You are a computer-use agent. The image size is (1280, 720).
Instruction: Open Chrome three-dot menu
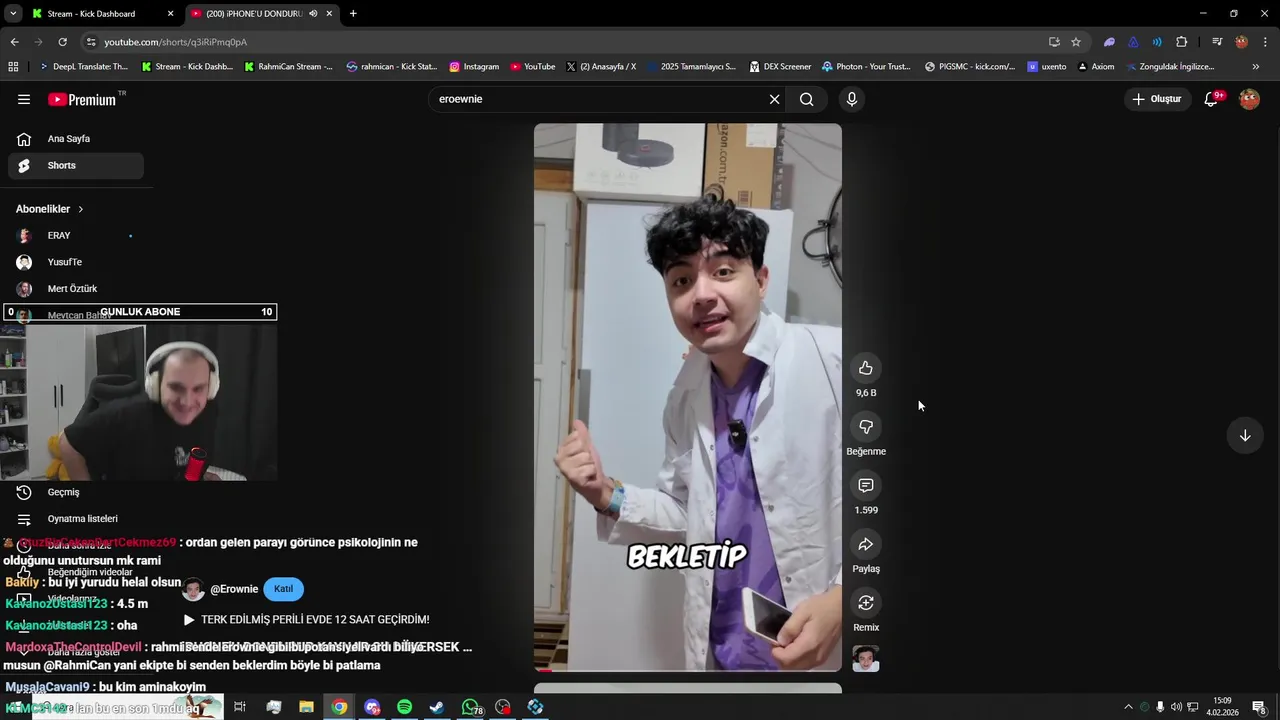pos(1266,42)
